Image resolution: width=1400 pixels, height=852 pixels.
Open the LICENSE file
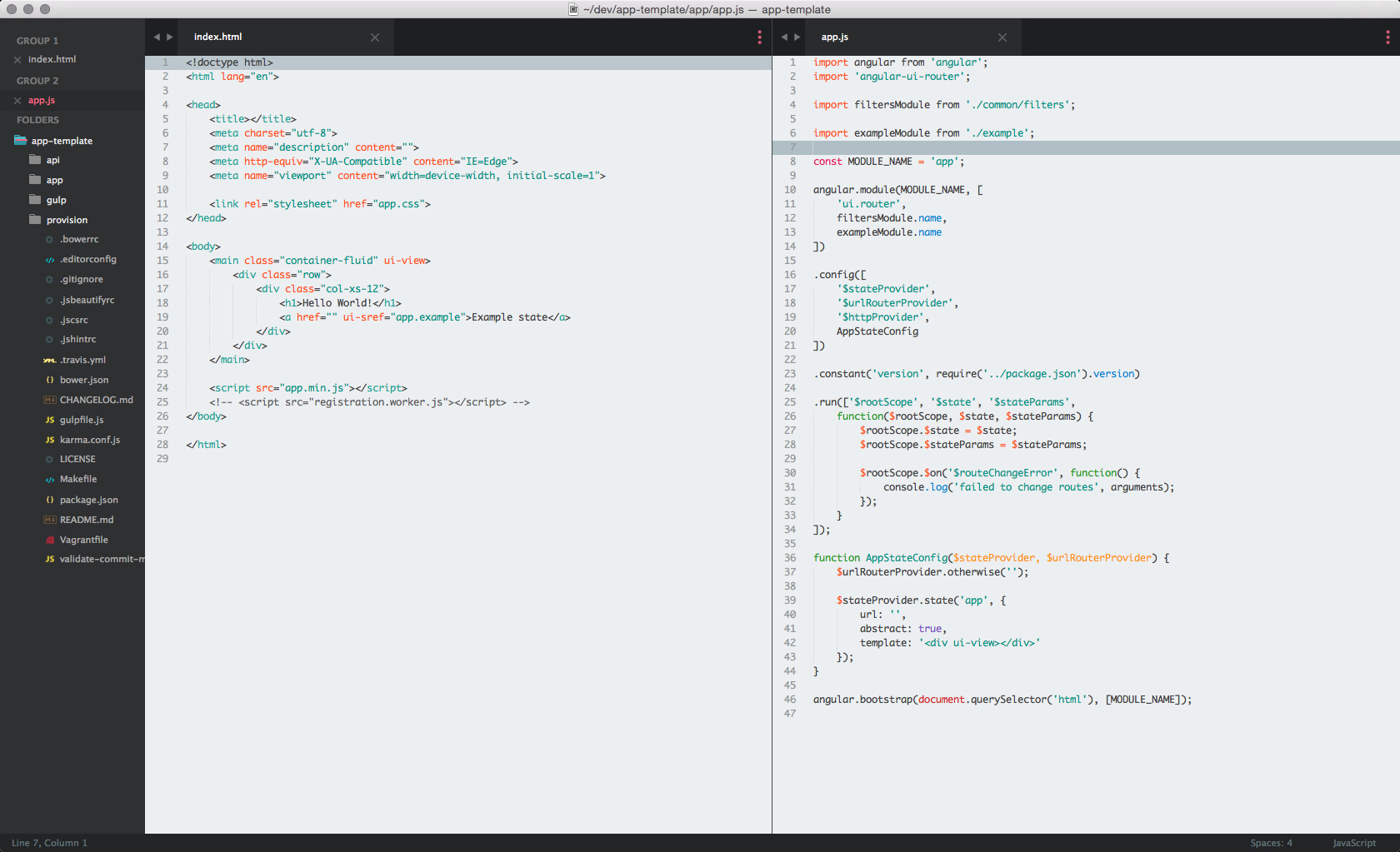tap(77, 459)
